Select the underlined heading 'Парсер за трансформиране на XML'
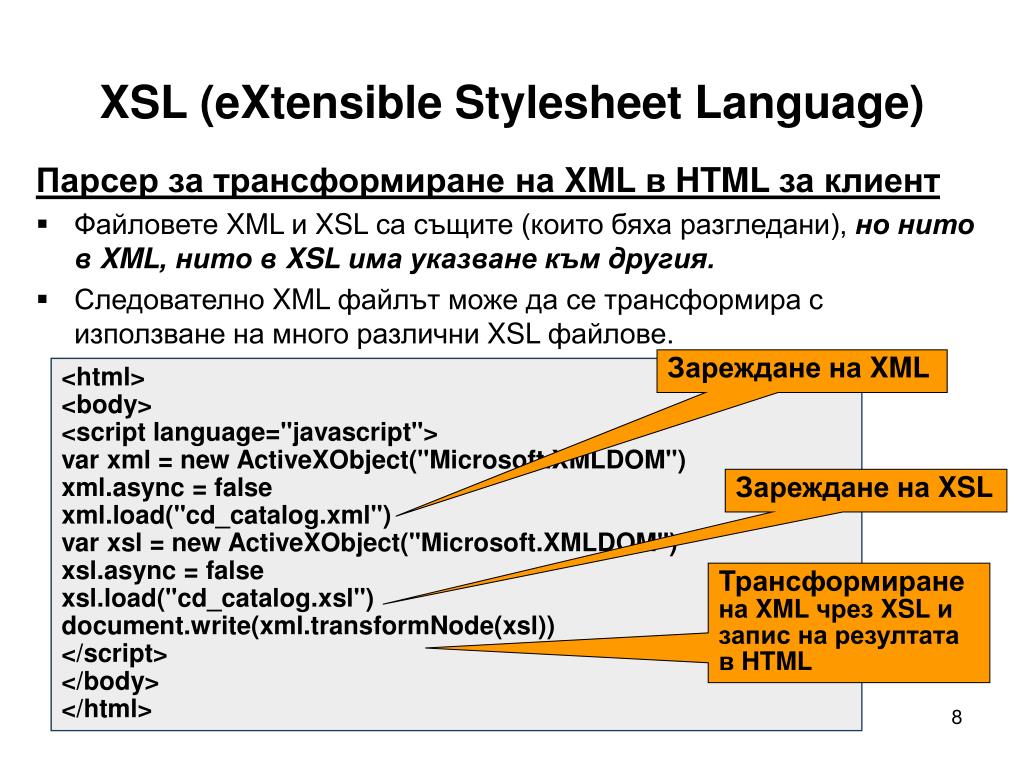The image size is (1024, 768). [x=488, y=181]
